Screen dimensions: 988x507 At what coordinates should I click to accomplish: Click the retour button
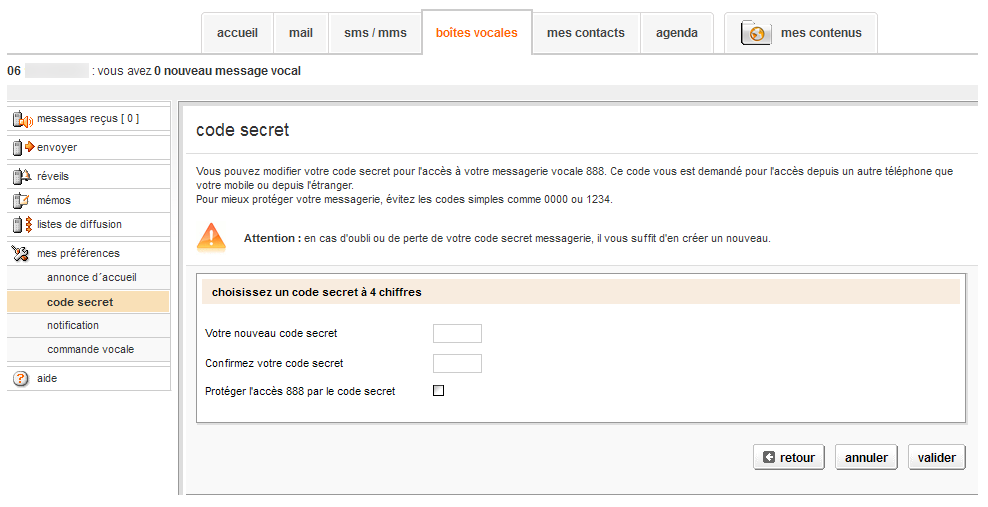click(x=788, y=458)
